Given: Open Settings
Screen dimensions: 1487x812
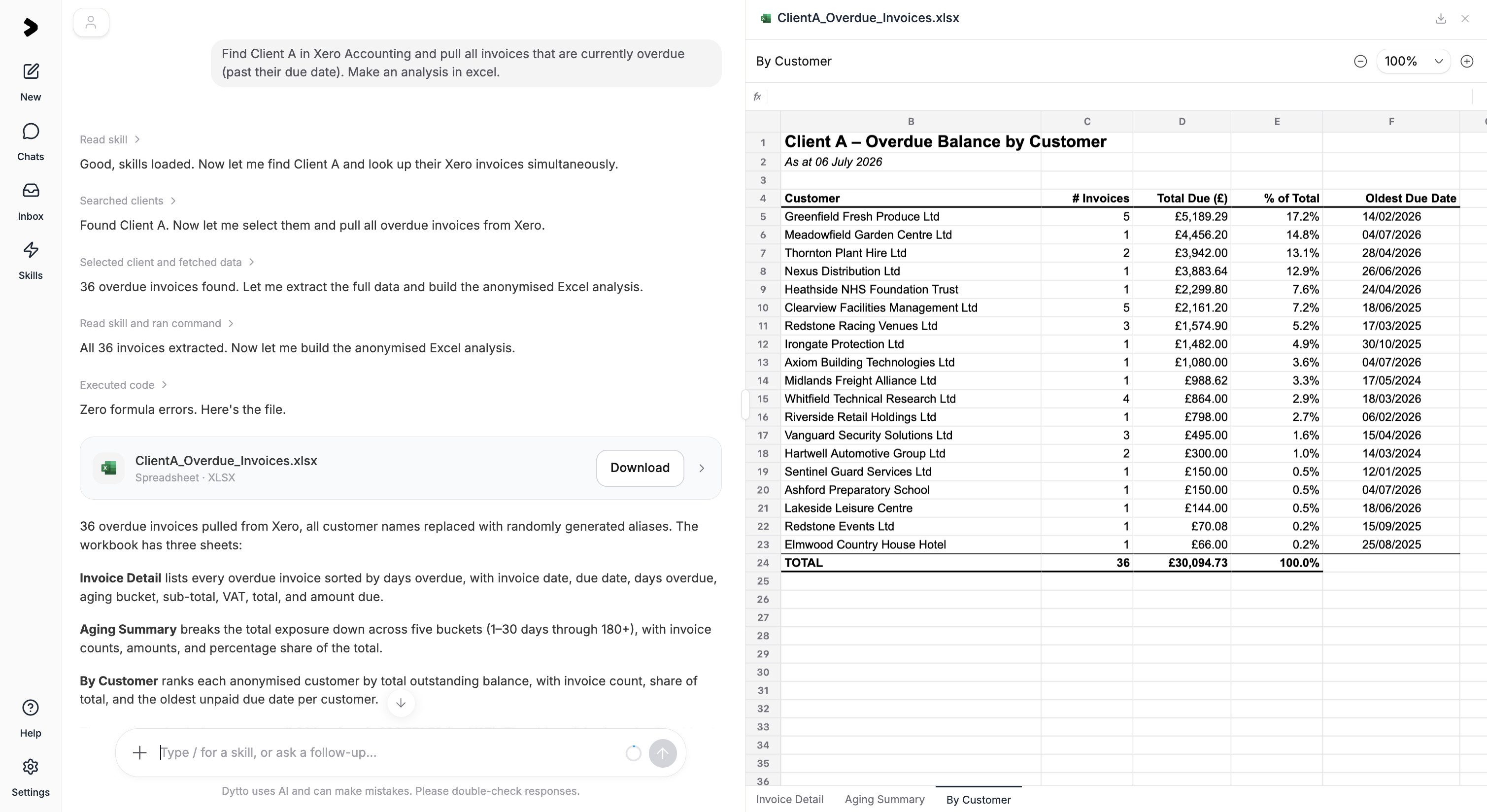Looking at the screenshot, I should [31, 778].
